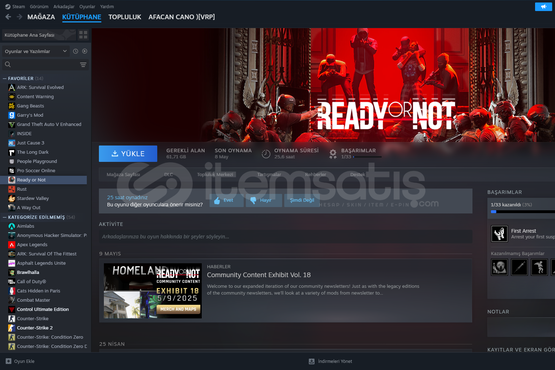The height and width of the screenshot is (370, 555).
Task: Open the Community Content Exhibit news thumbnail
Action: coord(153,291)
